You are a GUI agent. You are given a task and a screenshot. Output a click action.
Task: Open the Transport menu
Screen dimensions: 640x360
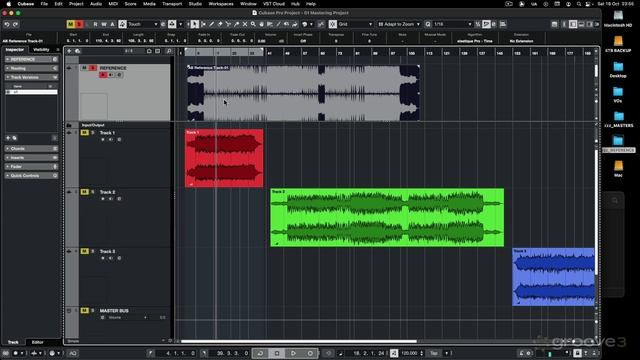click(x=172, y=4)
